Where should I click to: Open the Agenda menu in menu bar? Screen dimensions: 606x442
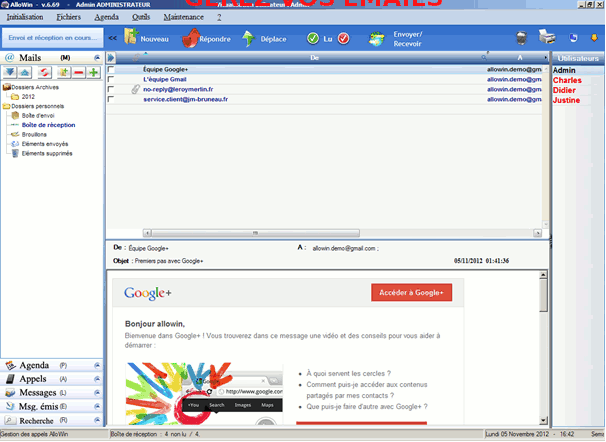click(106, 17)
